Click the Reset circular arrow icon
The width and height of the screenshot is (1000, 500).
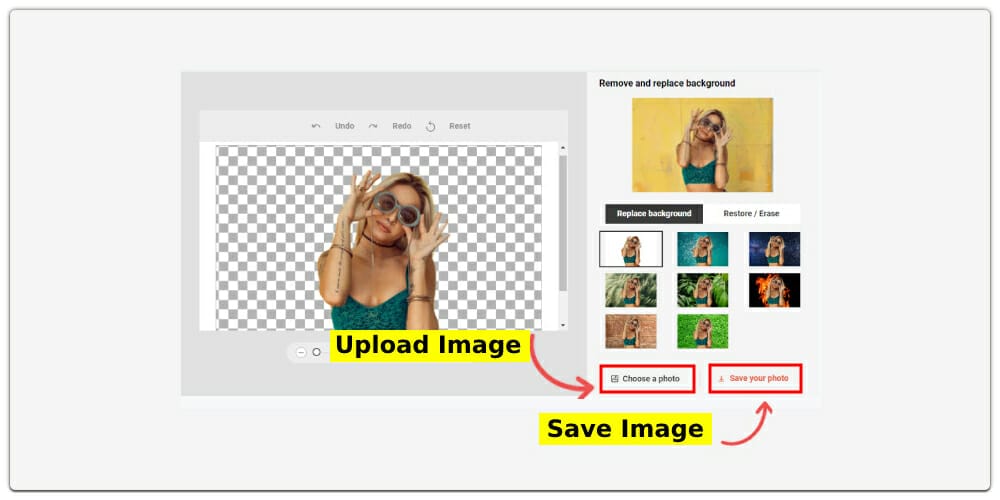click(431, 126)
